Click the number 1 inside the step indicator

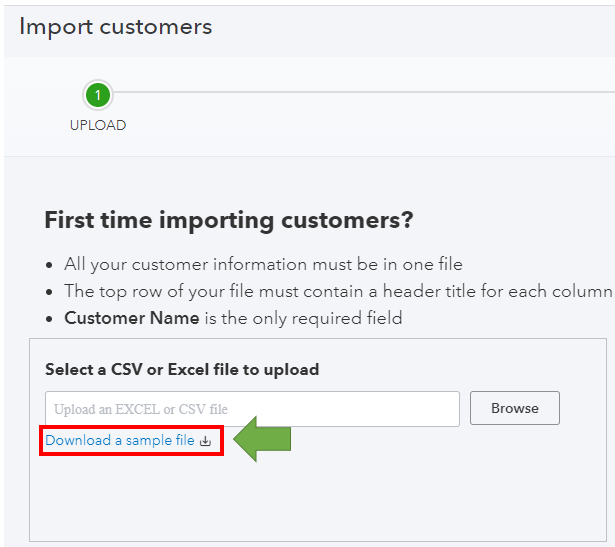[98, 95]
